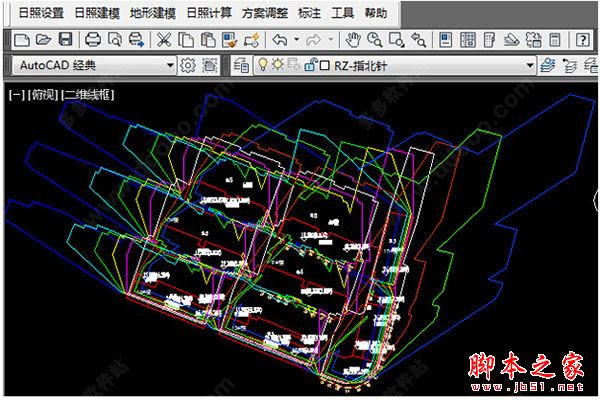Viewport: 600px width, 403px height.
Task: Activate the Pan hand tool
Action: coord(353,40)
